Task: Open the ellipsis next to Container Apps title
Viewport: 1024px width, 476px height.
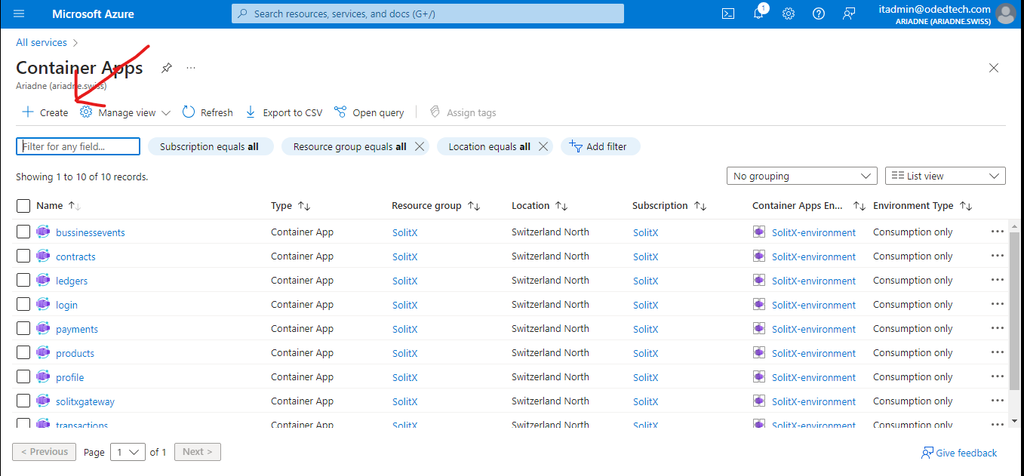Action: (x=191, y=68)
